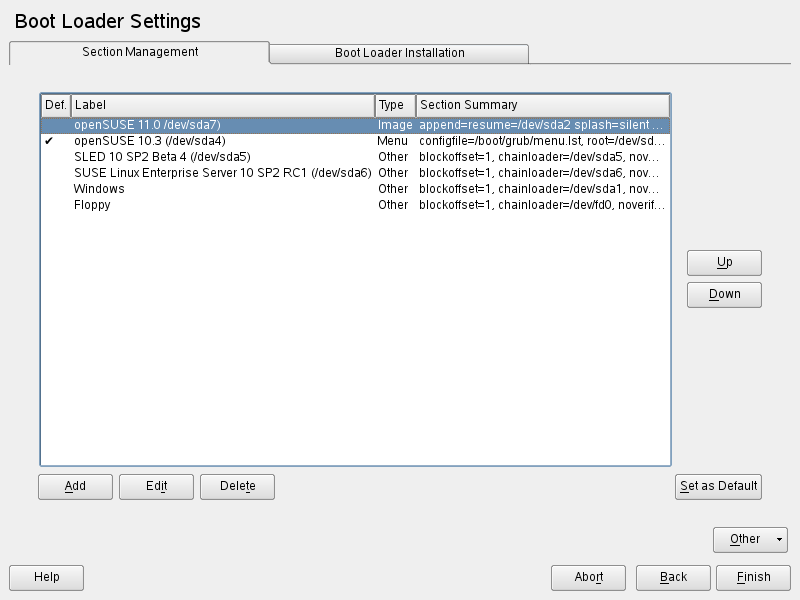Sort by the Label column header
800x600 pixels.
coord(223,105)
